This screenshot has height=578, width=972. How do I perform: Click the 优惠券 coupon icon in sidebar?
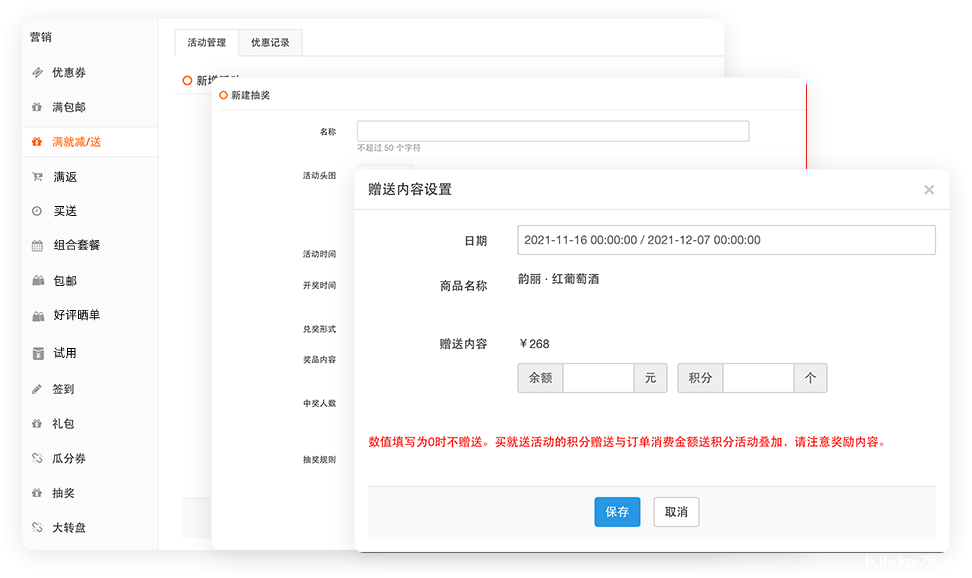(37, 73)
